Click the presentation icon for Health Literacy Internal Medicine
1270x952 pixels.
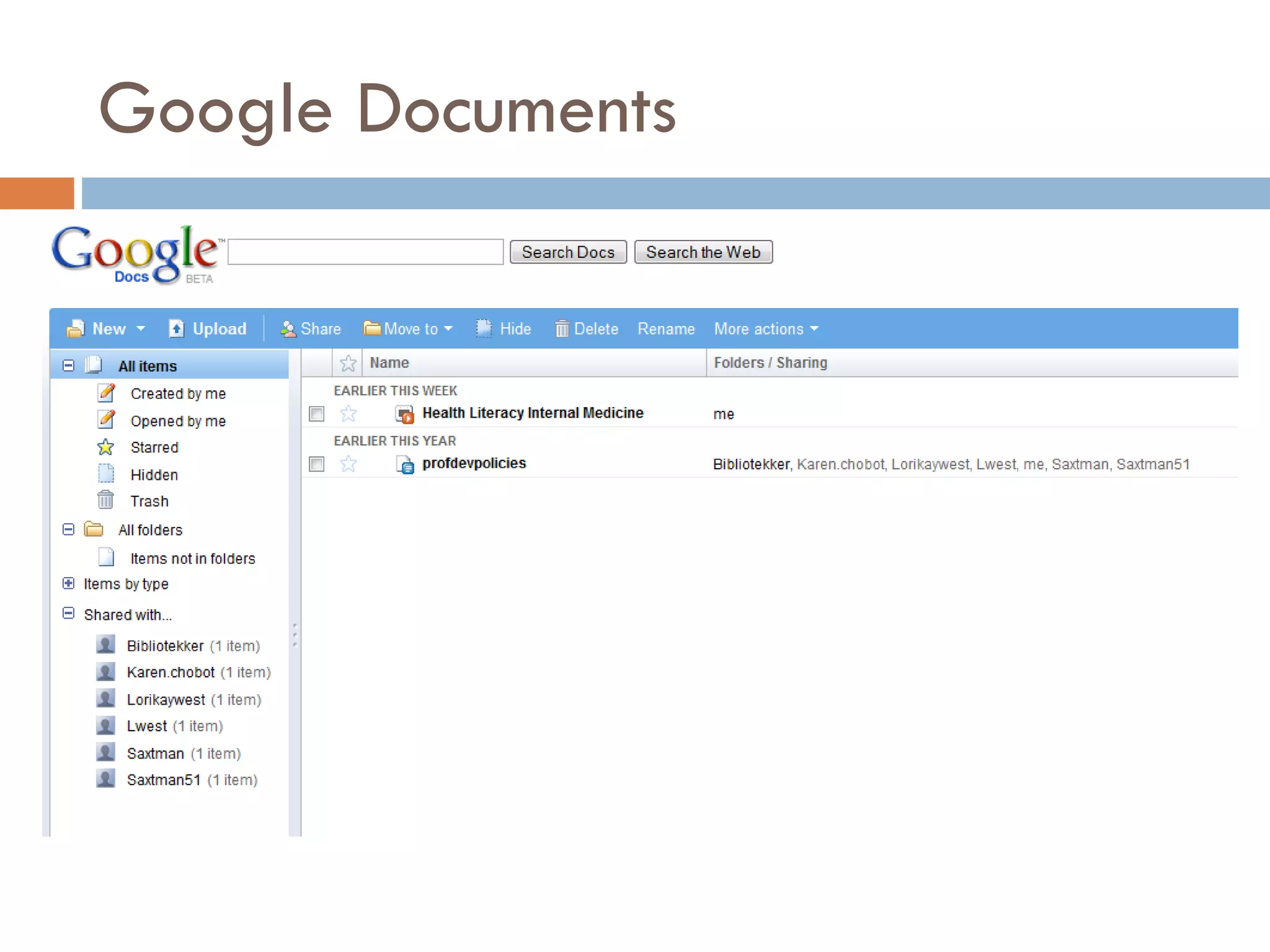pyautogui.click(x=405, y=414)
